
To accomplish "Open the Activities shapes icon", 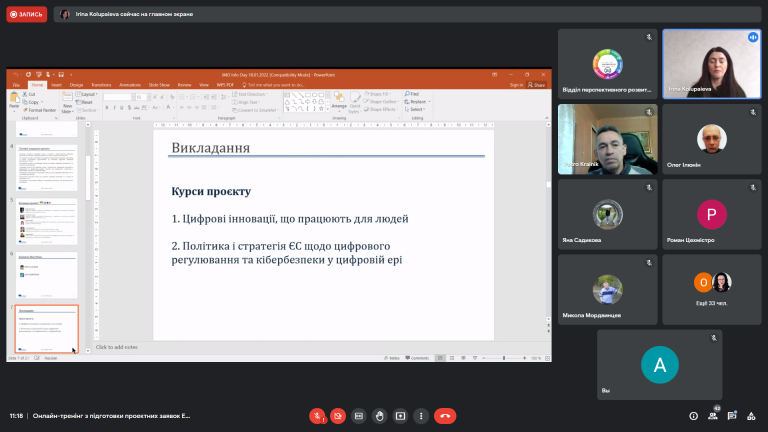I will [x=751, y=416].
